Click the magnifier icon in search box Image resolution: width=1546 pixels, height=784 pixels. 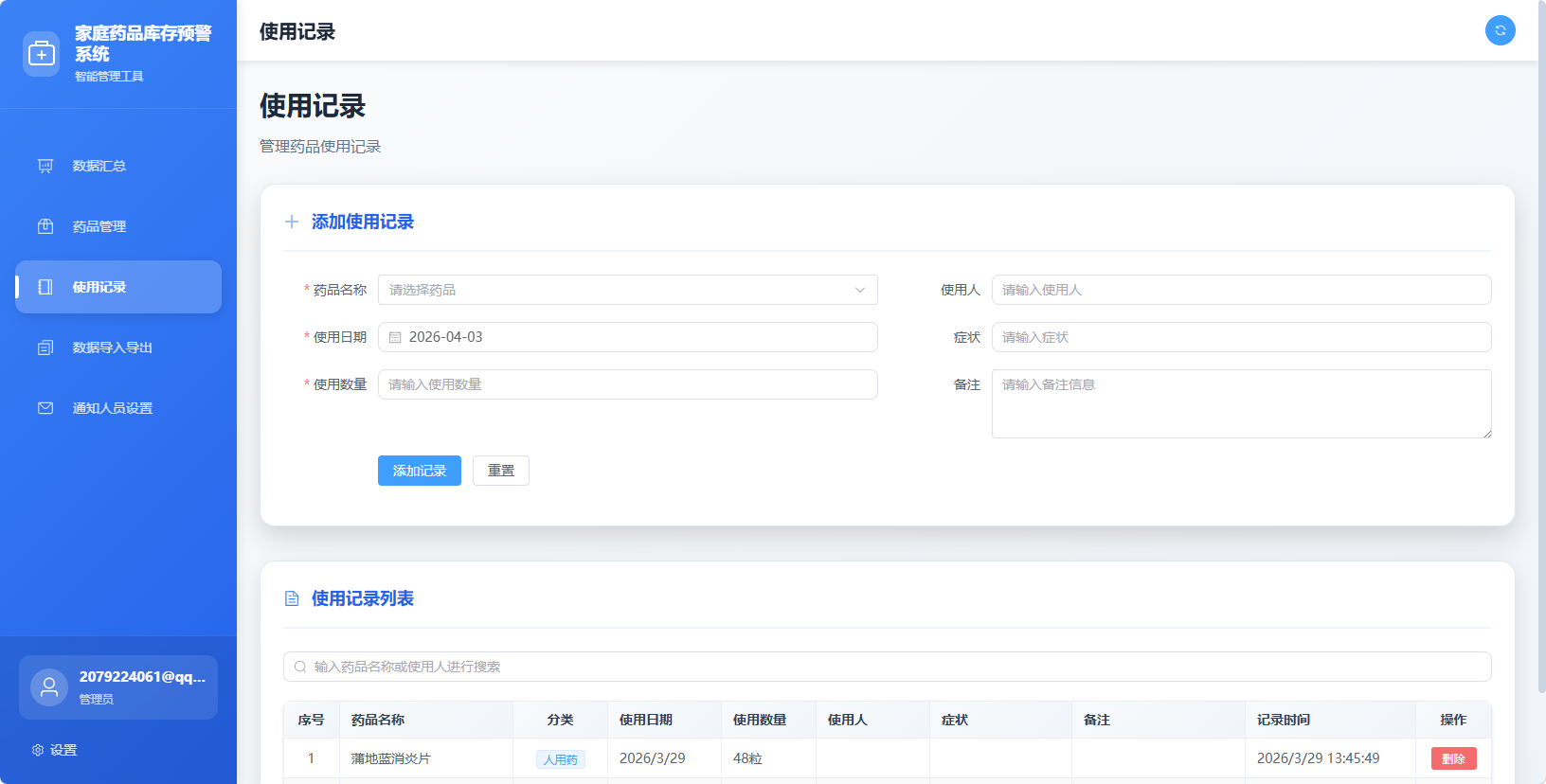300,667
